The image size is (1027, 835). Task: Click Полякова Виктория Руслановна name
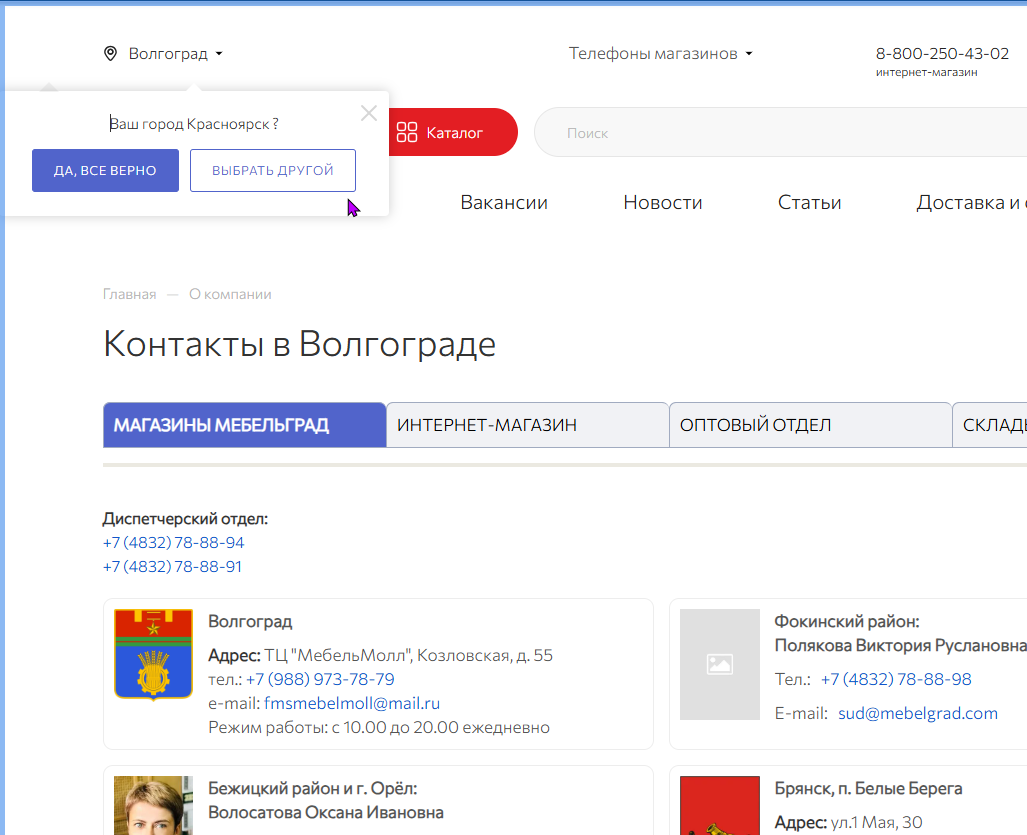point(901,646)
